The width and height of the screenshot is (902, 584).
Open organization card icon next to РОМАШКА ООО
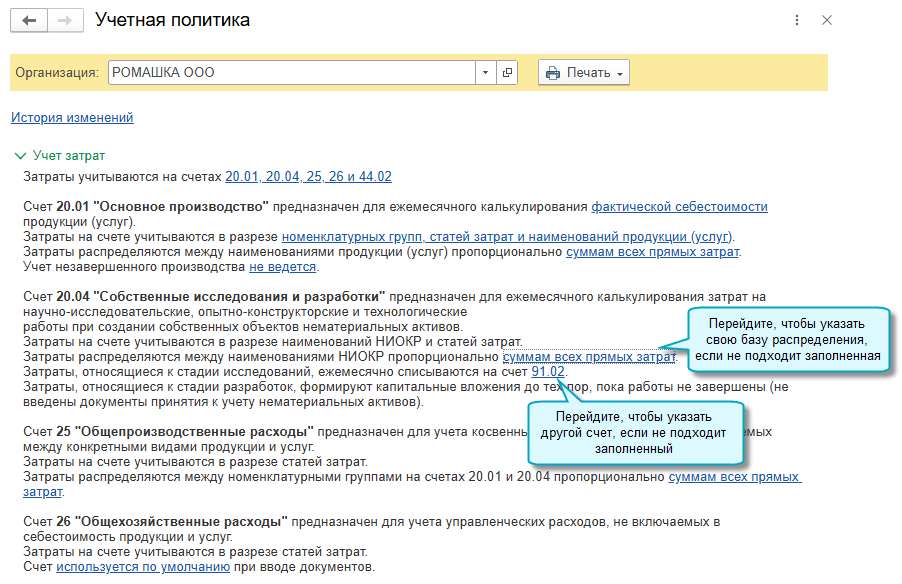click(507, 73)
